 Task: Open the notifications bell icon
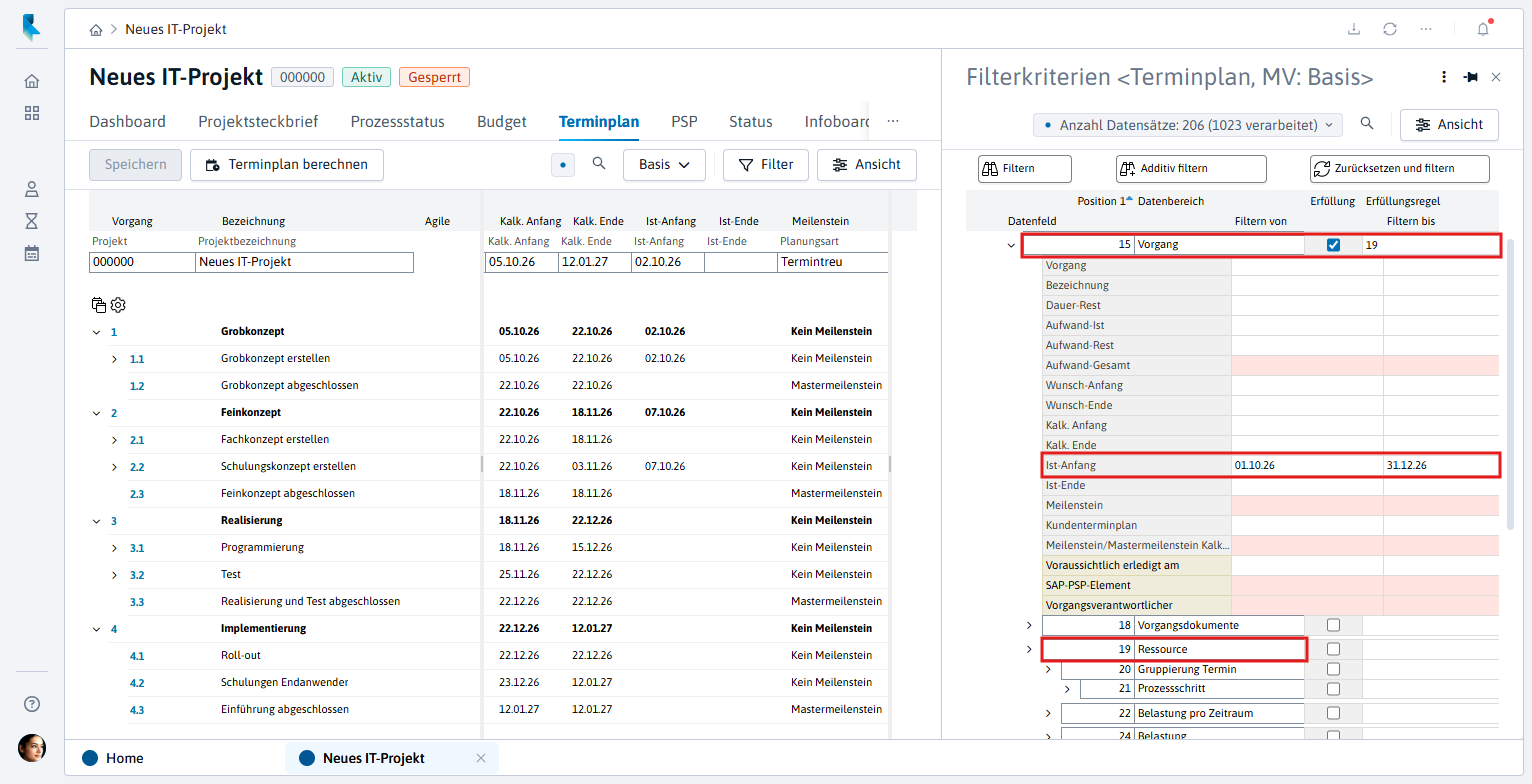pyautogui.click(x=1483, y=29)
